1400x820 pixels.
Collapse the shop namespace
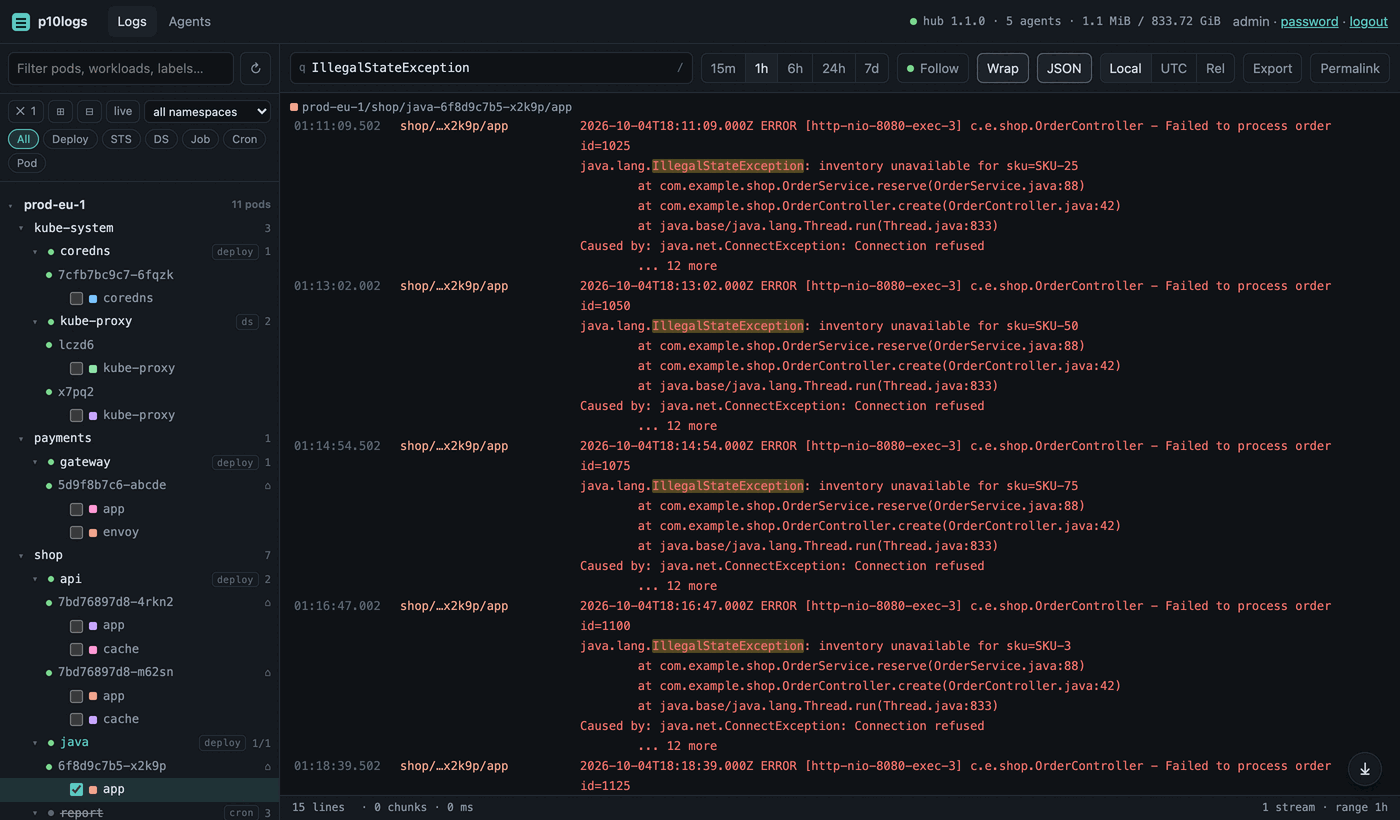(x=21, y=555)
